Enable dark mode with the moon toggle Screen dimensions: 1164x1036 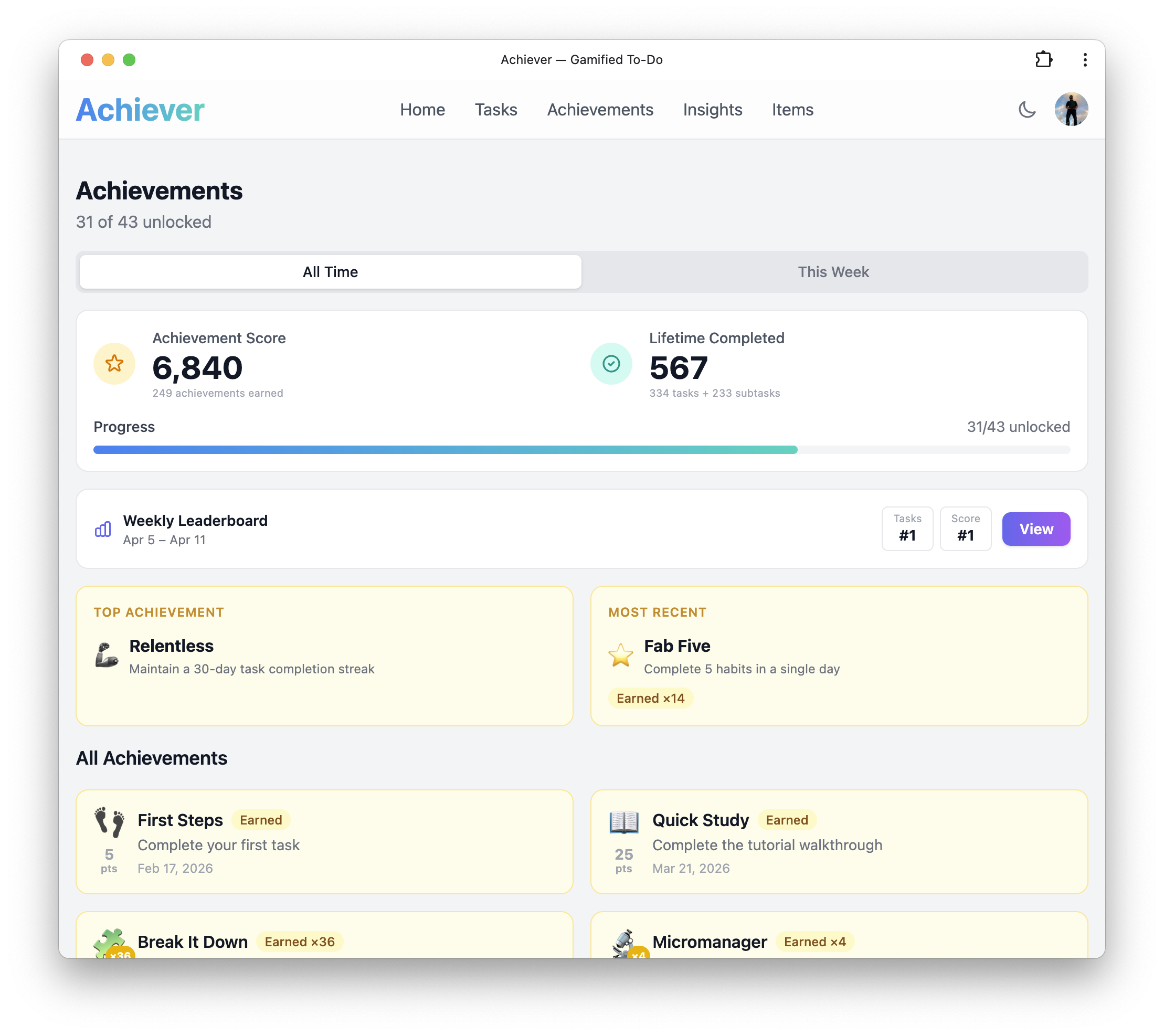1028,109
